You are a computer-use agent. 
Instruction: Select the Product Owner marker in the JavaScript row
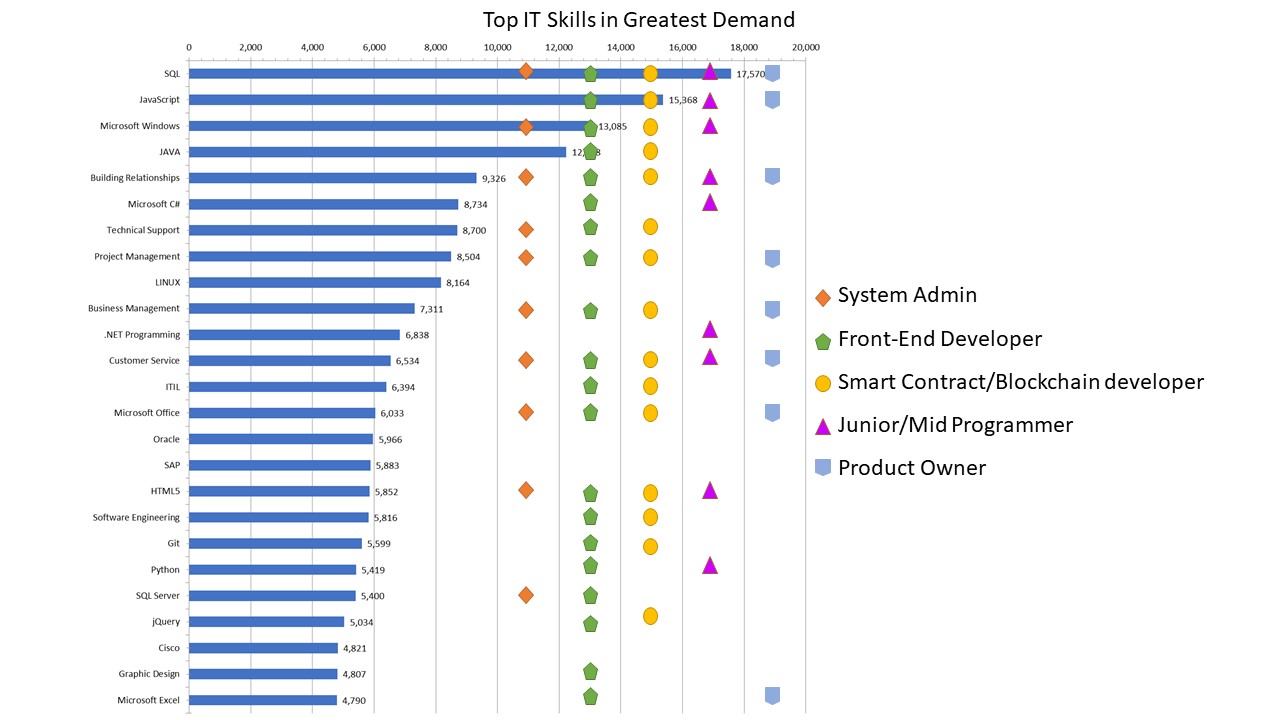click(x=772, y=99)
